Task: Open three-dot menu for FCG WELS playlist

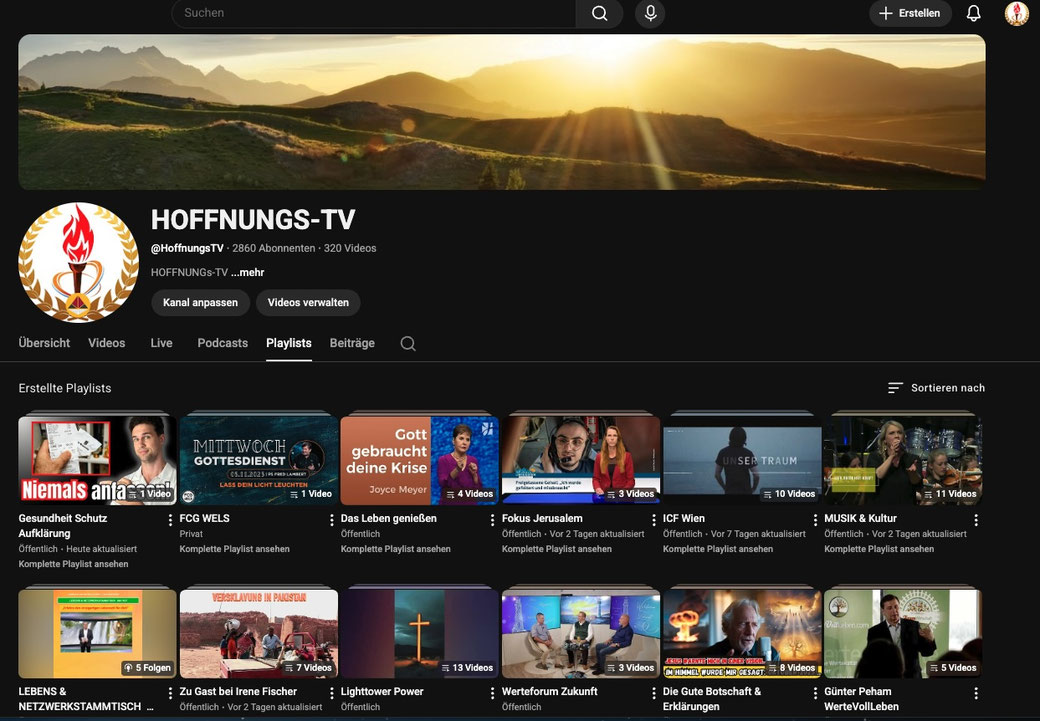Action: coord(332,520)
